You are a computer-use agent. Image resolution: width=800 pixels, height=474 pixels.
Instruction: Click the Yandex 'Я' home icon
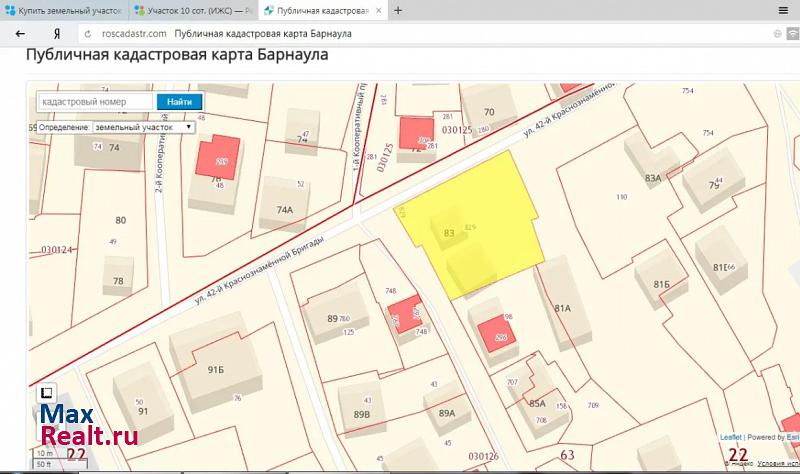(59, 33)
